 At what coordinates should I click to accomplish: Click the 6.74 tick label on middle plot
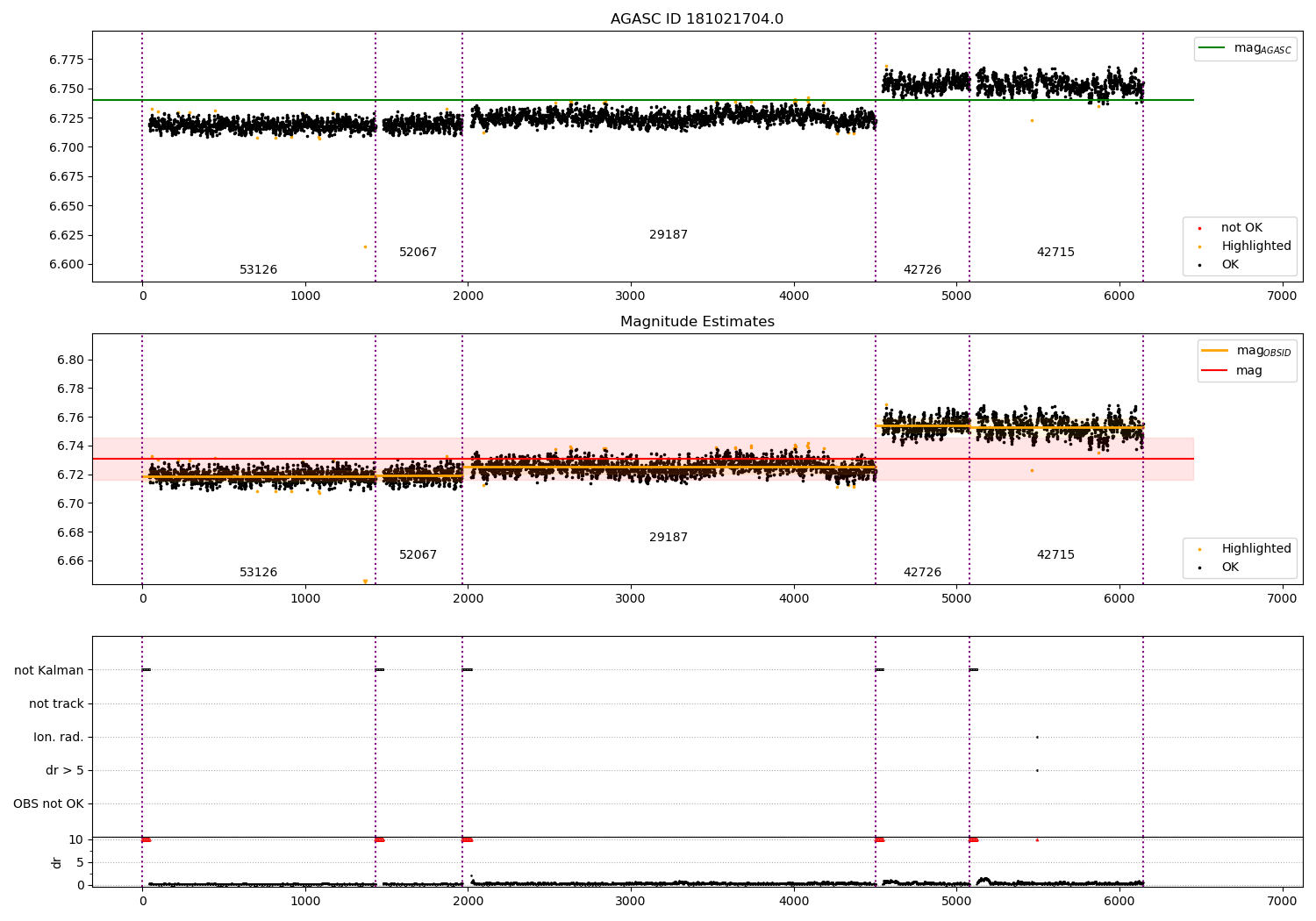click(x=70, y=446)
